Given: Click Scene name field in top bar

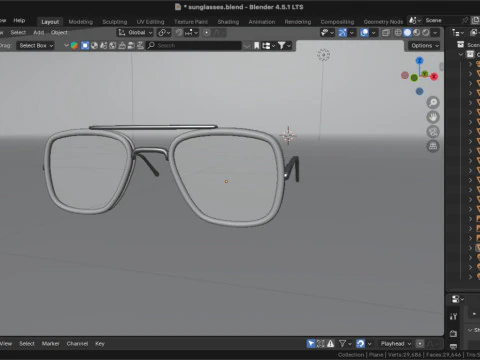Looking at the screenshot, I should tap(442, 20).
